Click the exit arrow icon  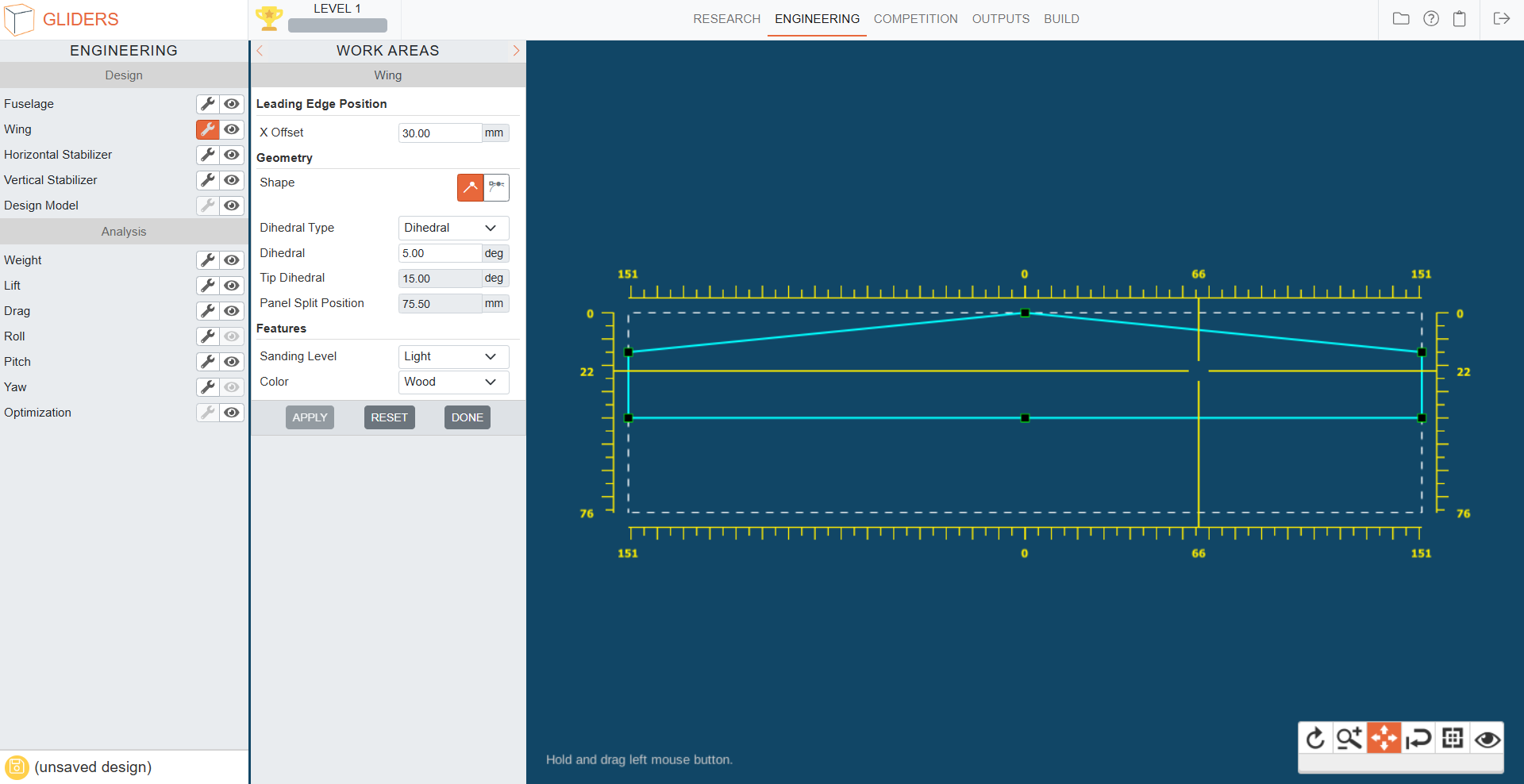[1501, 18]
